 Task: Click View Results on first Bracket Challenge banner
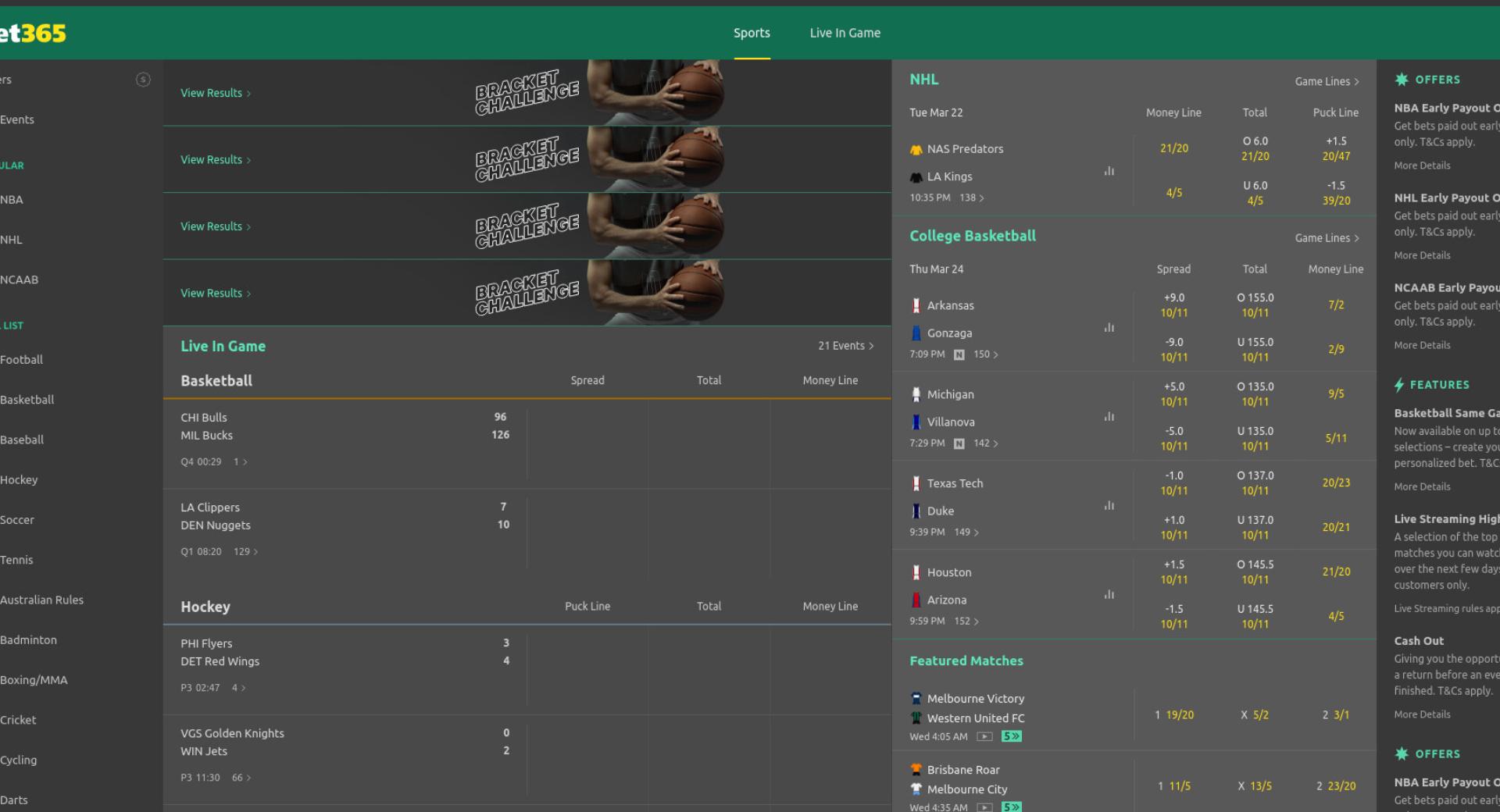click(216, 93)
